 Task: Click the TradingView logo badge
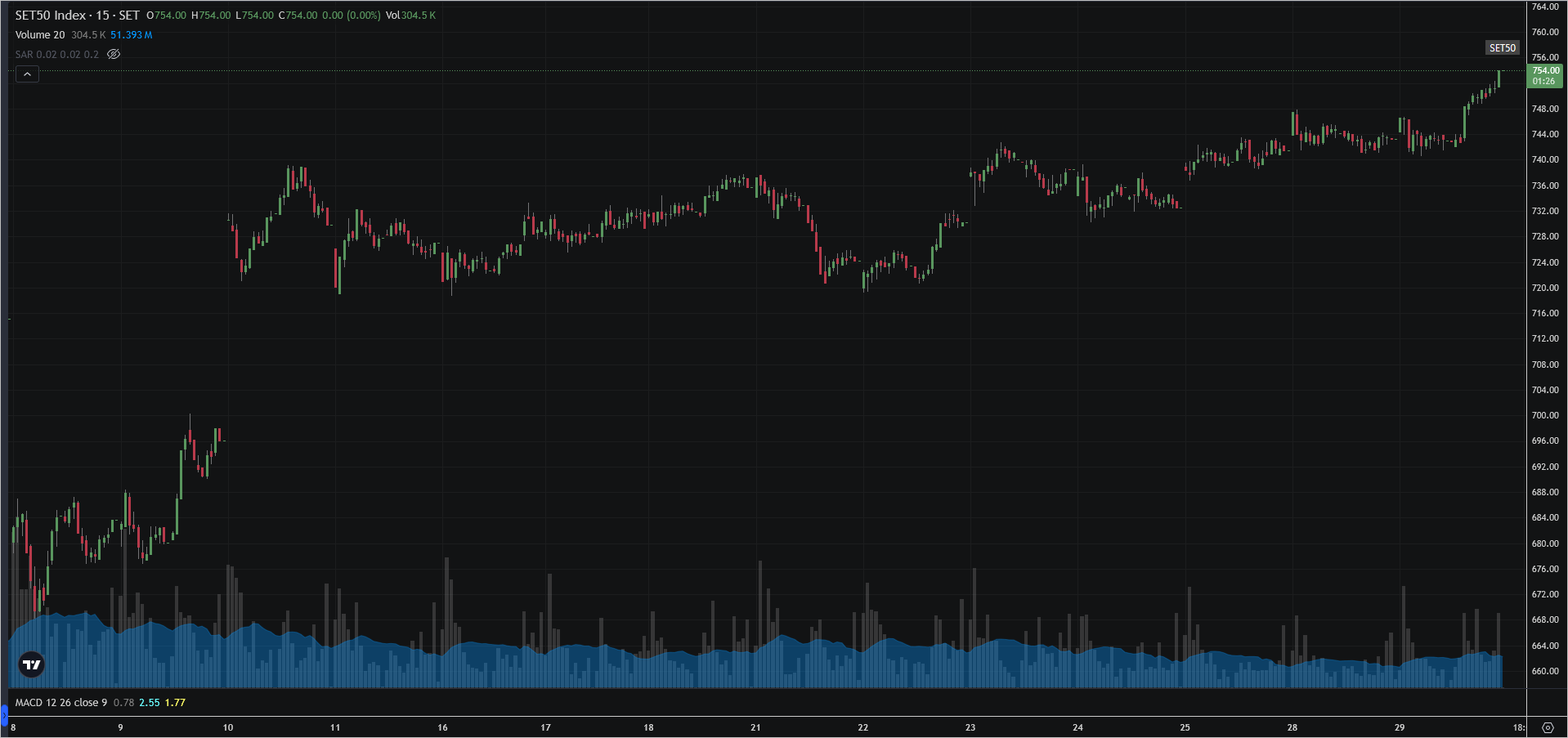(x=32, y=664)
